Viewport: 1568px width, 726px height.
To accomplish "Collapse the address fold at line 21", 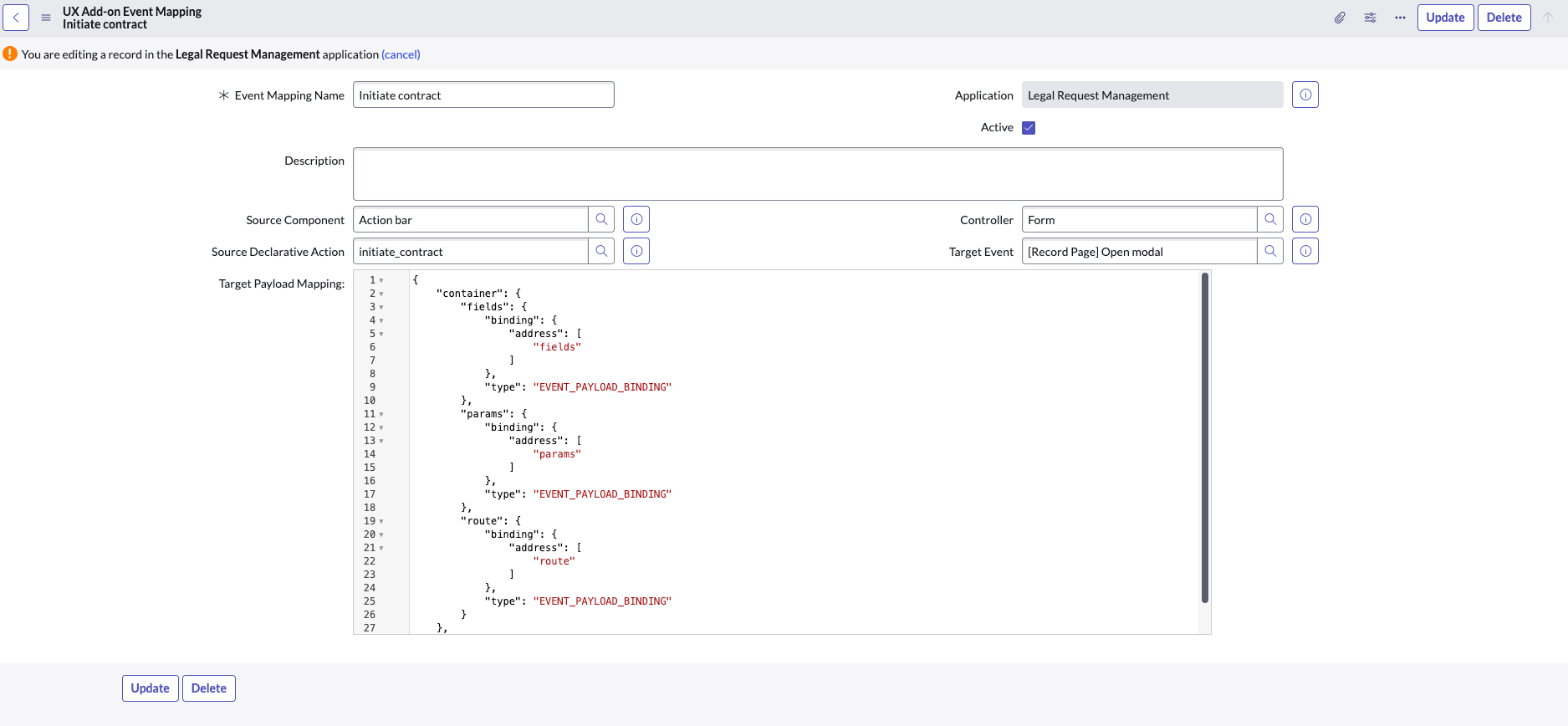I will point(381,548).
